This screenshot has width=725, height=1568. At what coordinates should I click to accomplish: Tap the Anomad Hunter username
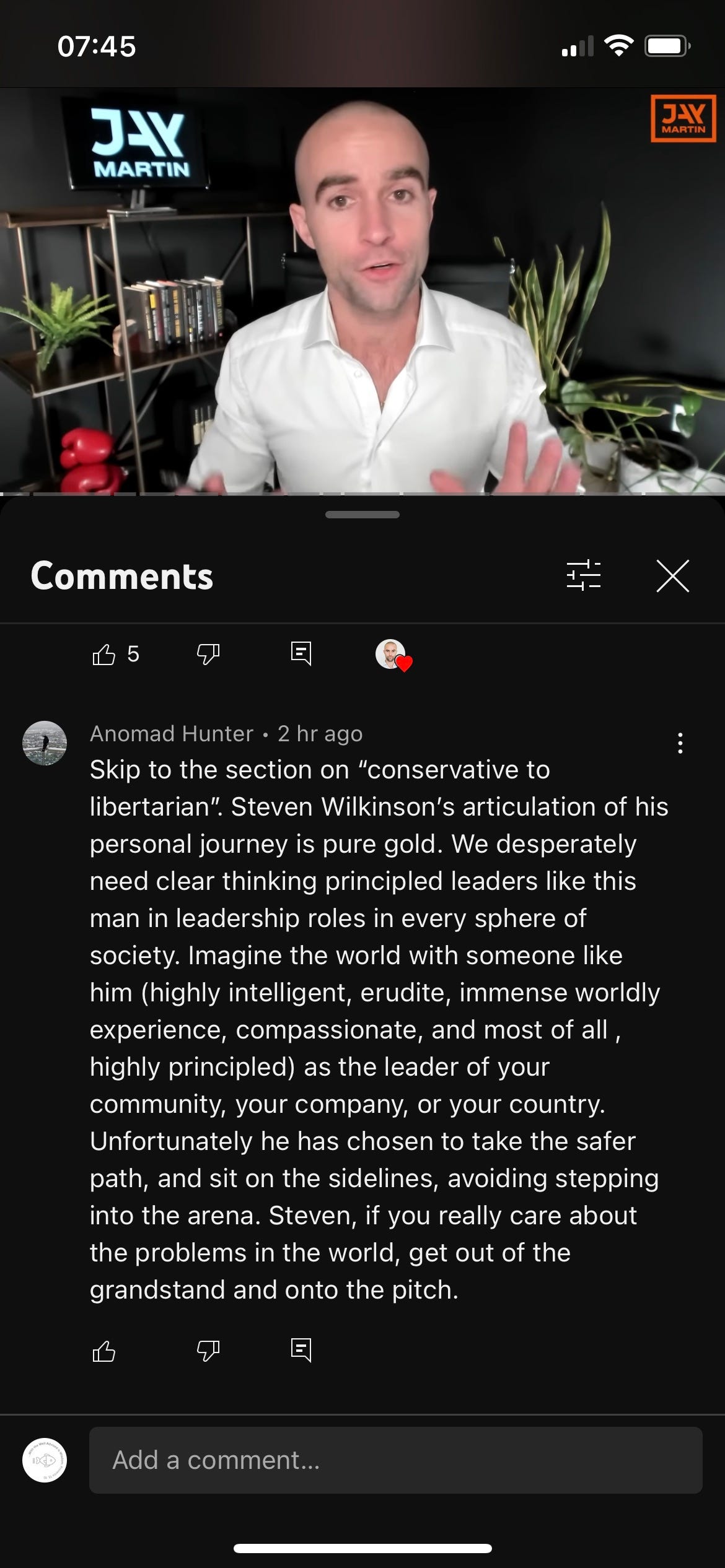(x=172, y=734)
